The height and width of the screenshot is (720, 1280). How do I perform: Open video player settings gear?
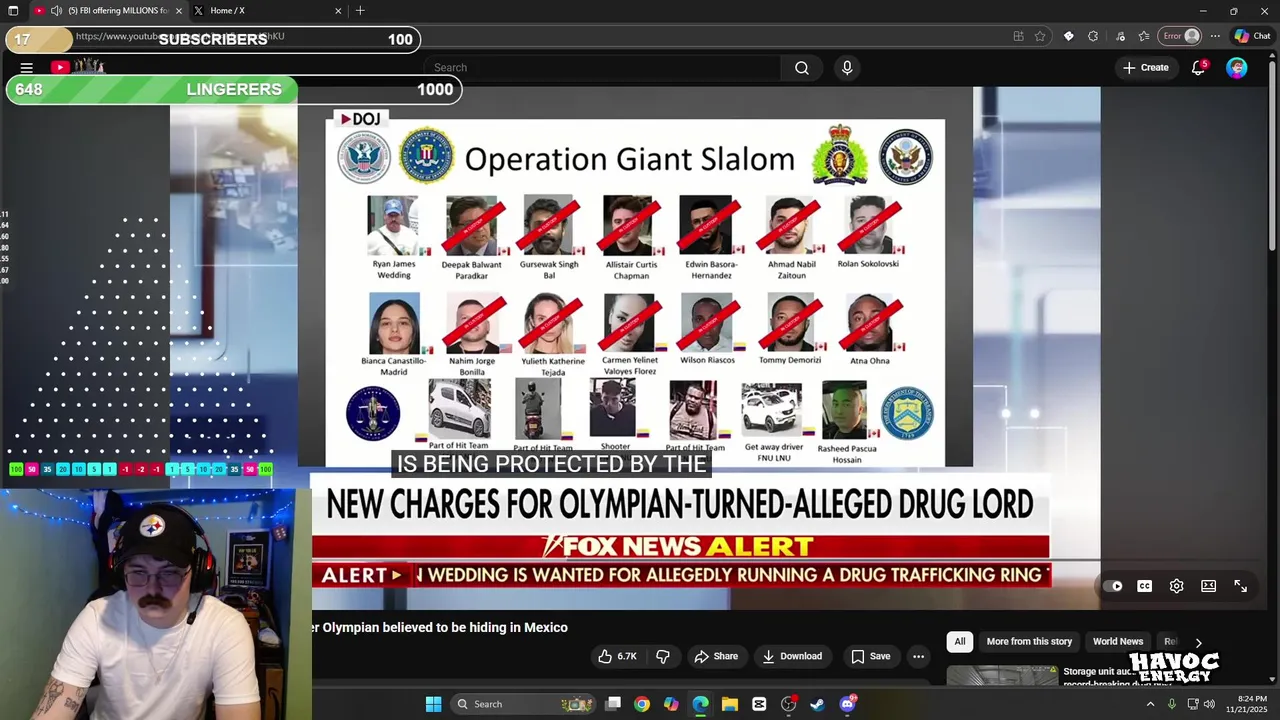[x=1177, y=586]
